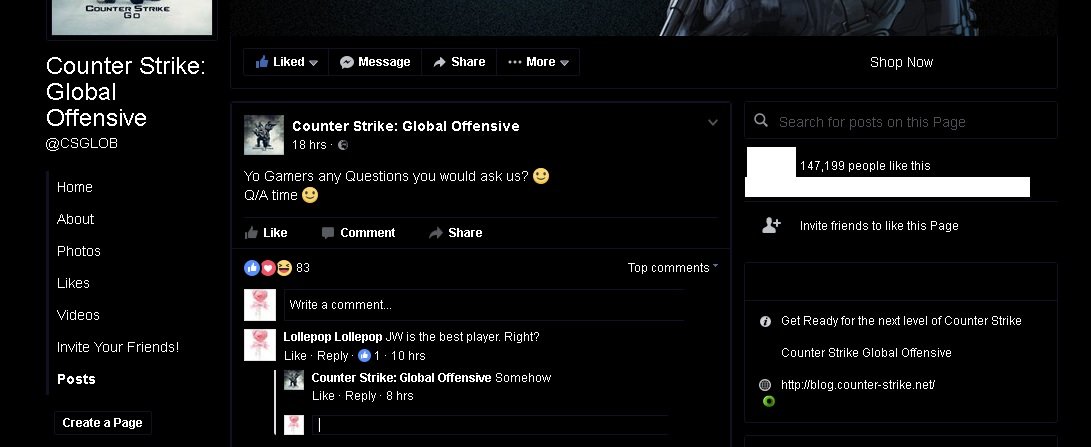Open Videos in the page menu
The width and height of the screenshot is (1091, 447).
pos(78,315)
